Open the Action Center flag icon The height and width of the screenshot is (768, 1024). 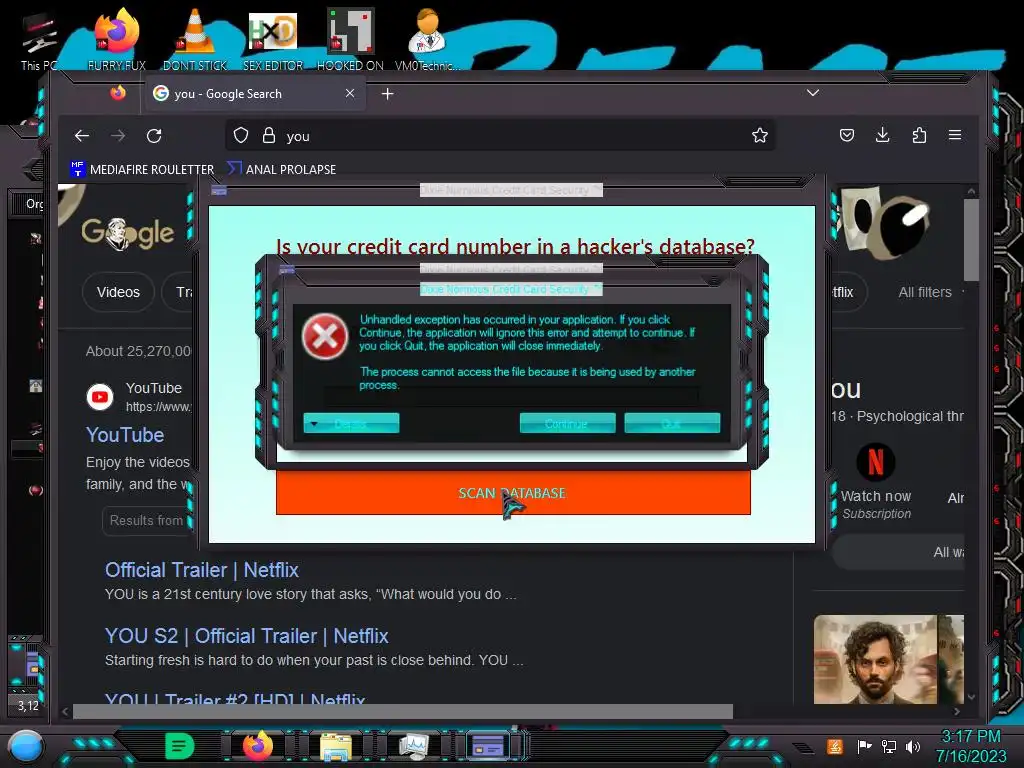pyautogui.click(x=864, y=746)
